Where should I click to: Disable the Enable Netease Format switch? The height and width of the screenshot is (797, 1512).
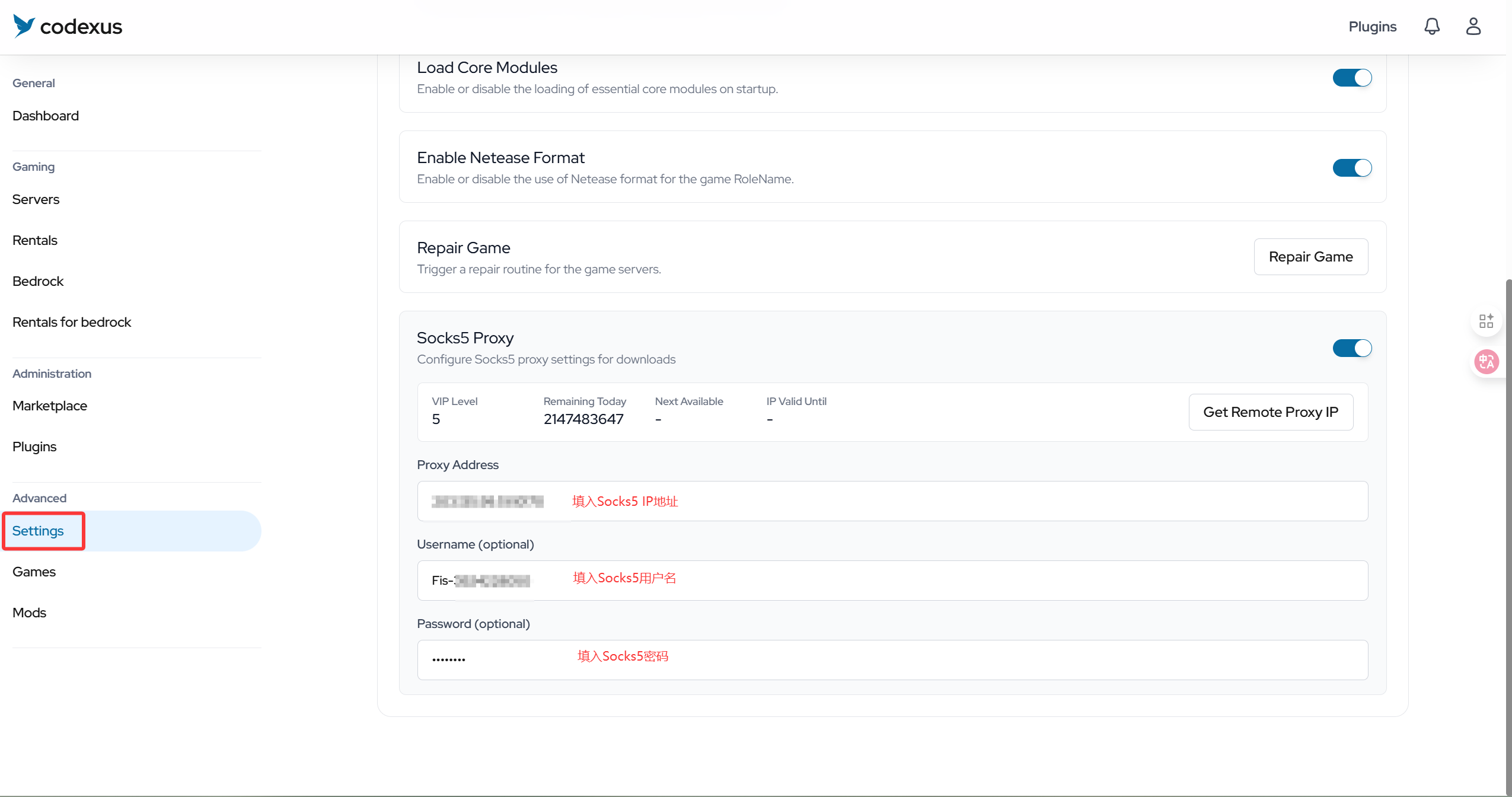pyautogui.click(x=1352, y=168)
